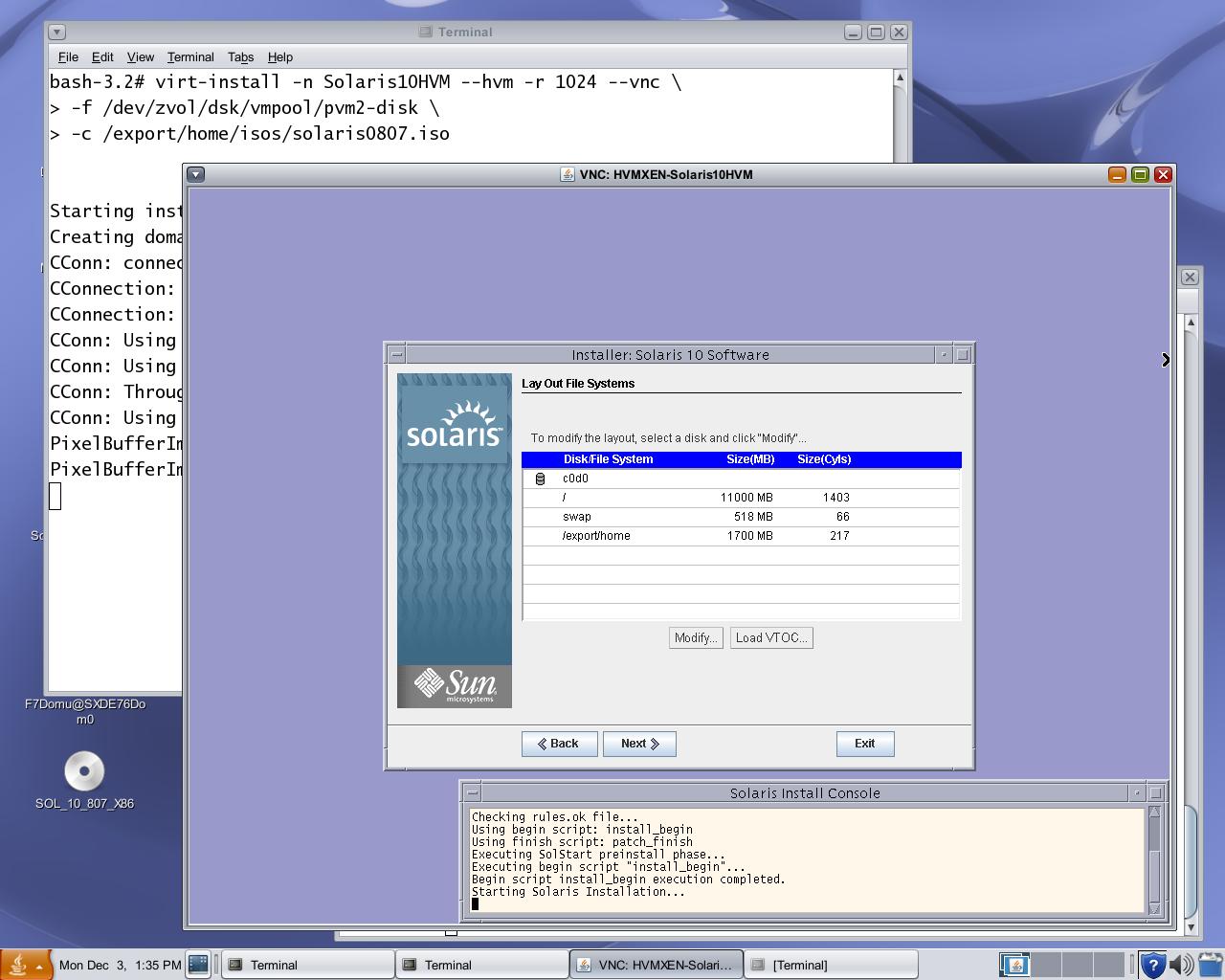The width and height of the screenshot is (1225, 980).
Task: Switch to the second Terminal taskbar button
Action: point(481,965)
